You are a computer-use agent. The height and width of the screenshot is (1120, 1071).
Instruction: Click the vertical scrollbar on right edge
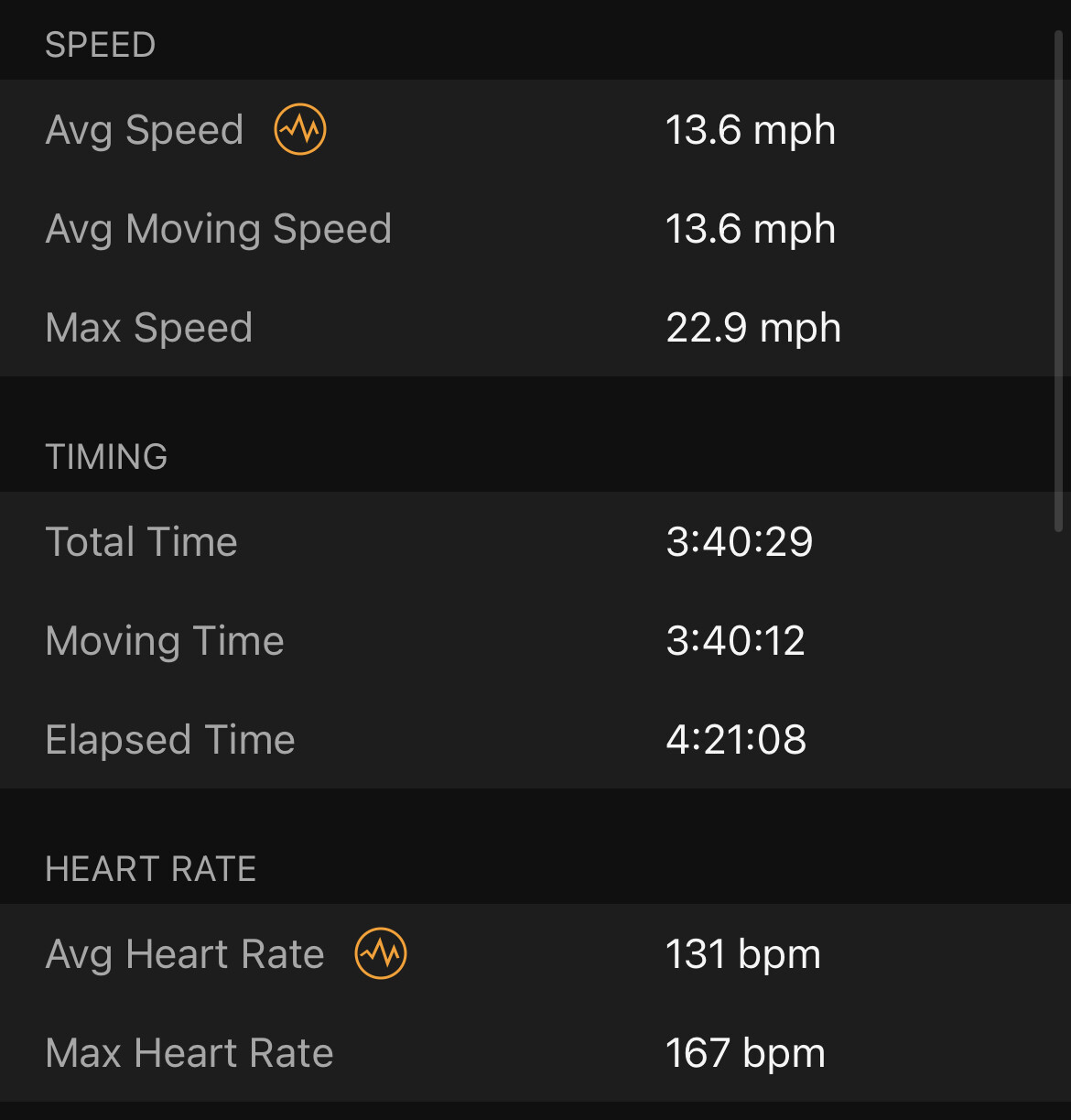click(1058, 280)
